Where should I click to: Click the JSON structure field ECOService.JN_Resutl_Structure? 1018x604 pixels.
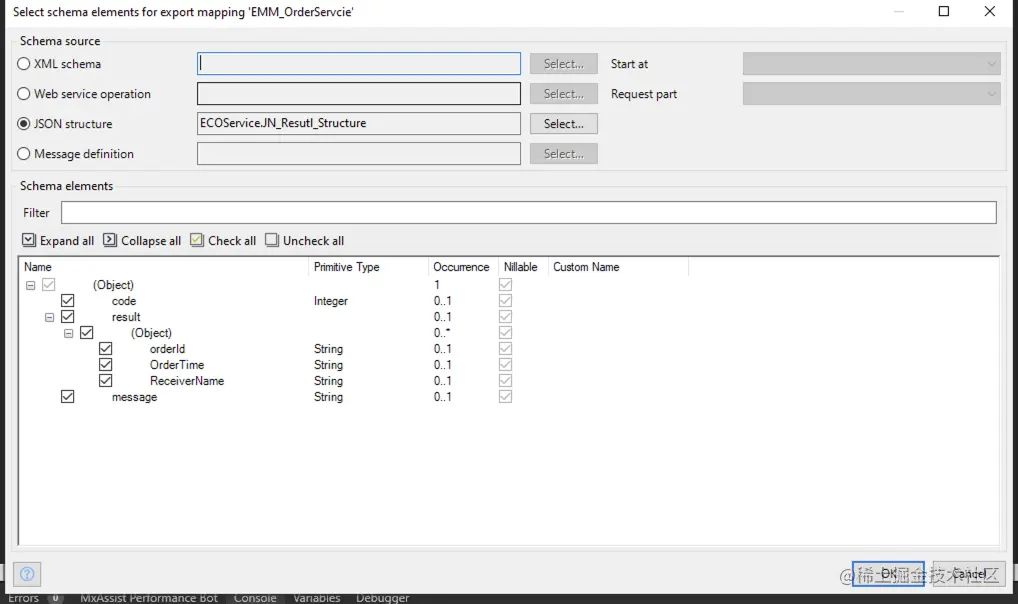pyautogui.click(x=358, y=123)
